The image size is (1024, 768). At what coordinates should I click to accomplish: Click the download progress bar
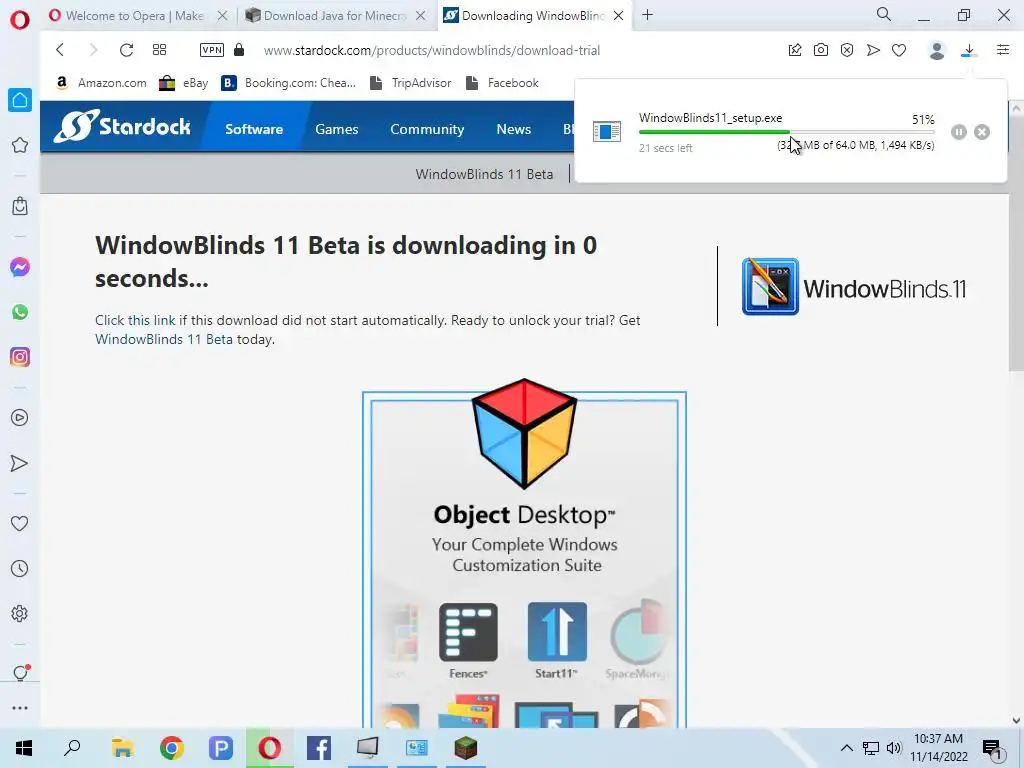point(786,132)
